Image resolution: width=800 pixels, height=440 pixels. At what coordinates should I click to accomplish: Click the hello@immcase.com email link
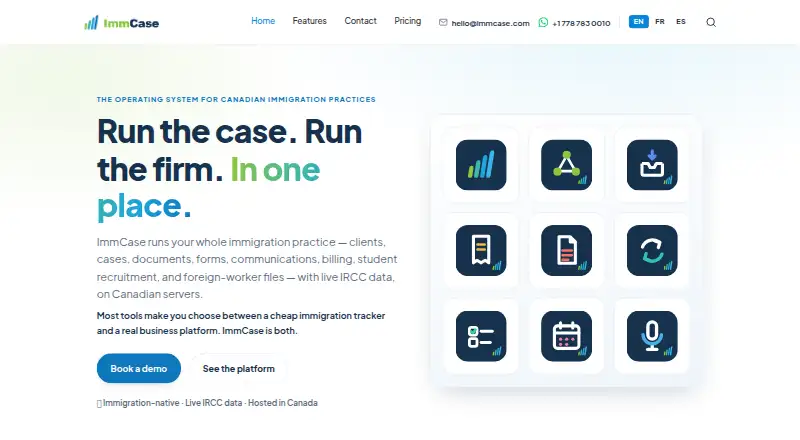pyautogui.click(x=490, y=23)
